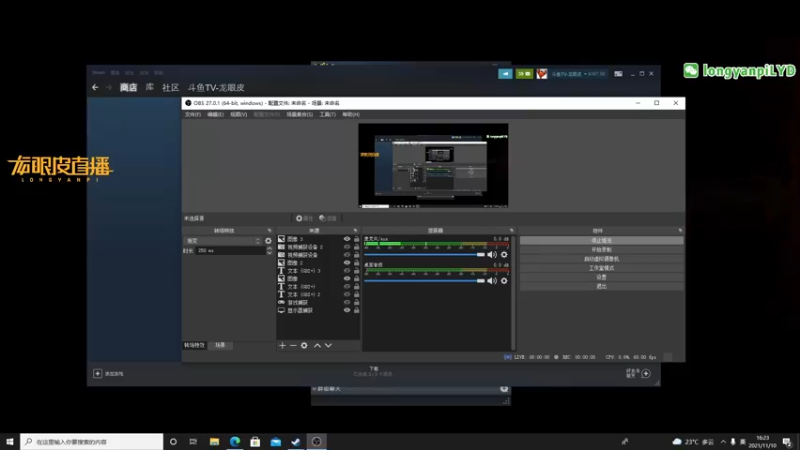This screenshot has width=800, height=450.
Task: Open the OBS 文件(F) menu
Action: pyautogui.click(x=192, y=115)
